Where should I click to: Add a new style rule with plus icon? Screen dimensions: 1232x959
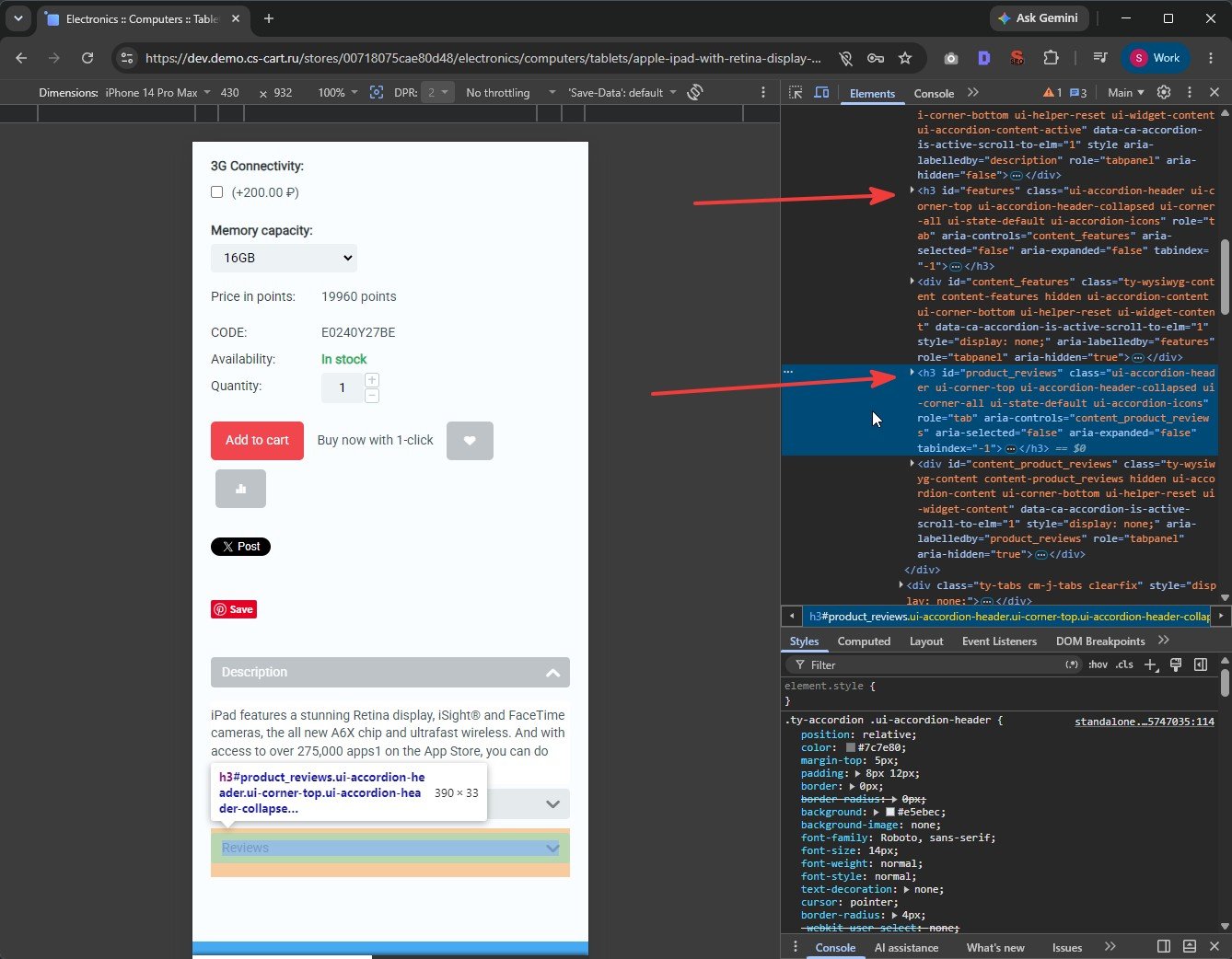(1151, 664)
